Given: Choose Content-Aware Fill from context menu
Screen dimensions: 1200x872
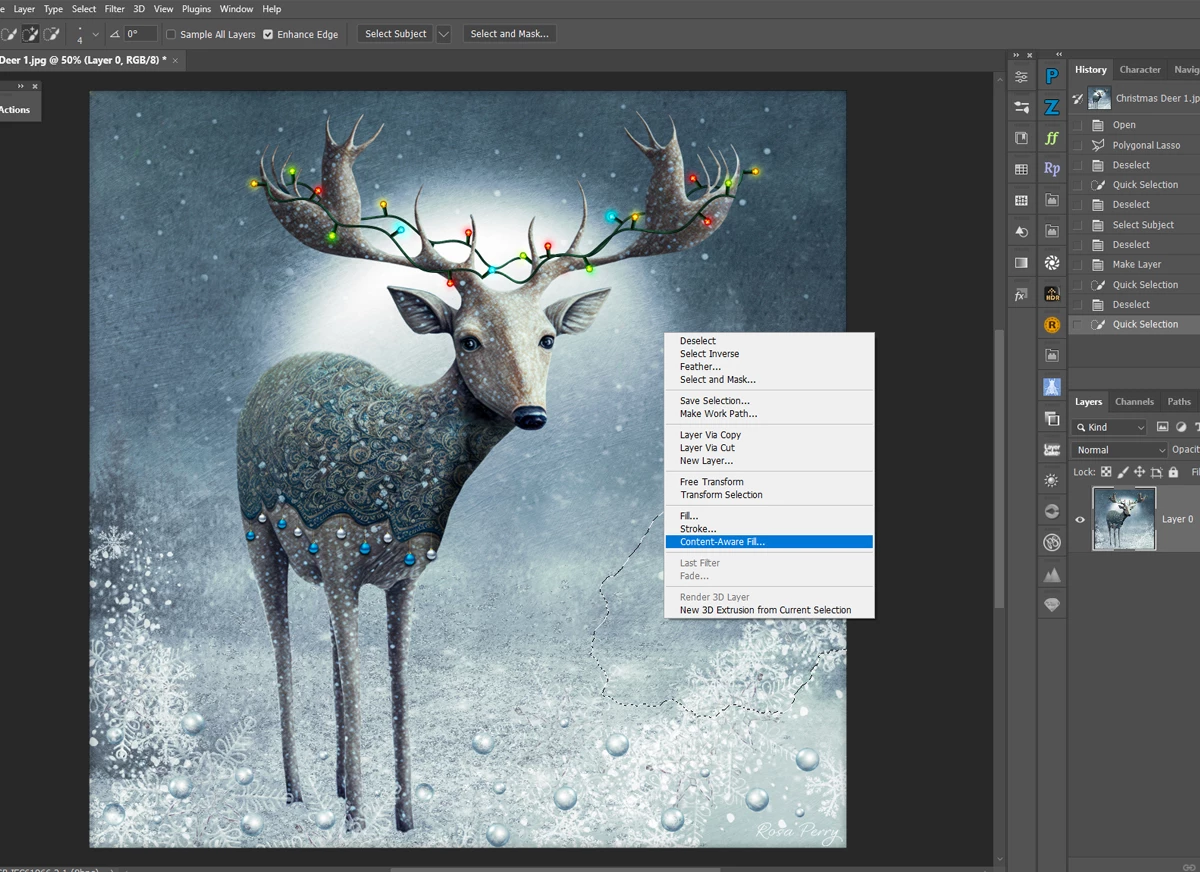Looking at the screenshot, I should (769, 542).
